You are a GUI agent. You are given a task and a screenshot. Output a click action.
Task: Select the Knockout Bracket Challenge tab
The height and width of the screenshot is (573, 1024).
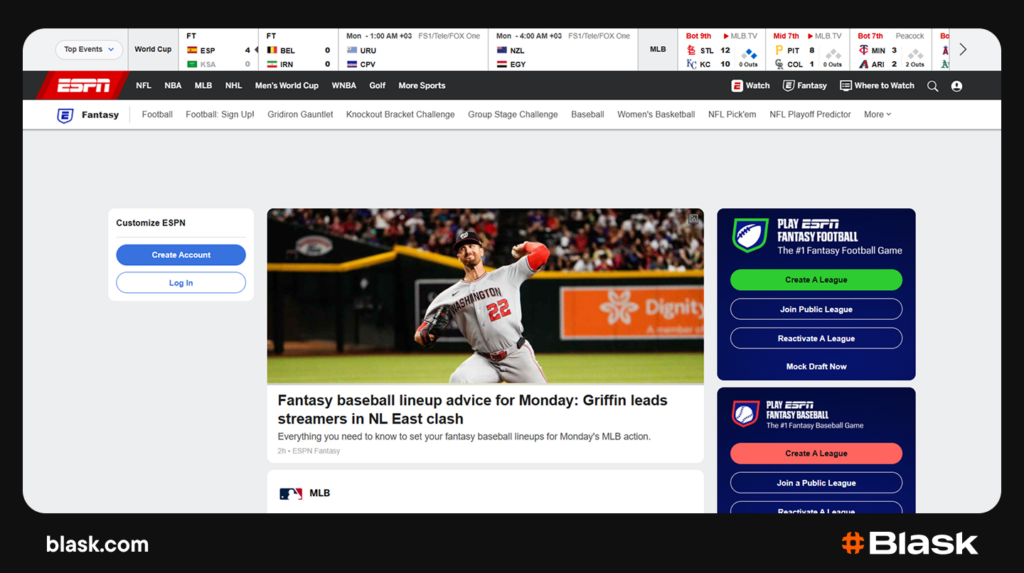400,114
